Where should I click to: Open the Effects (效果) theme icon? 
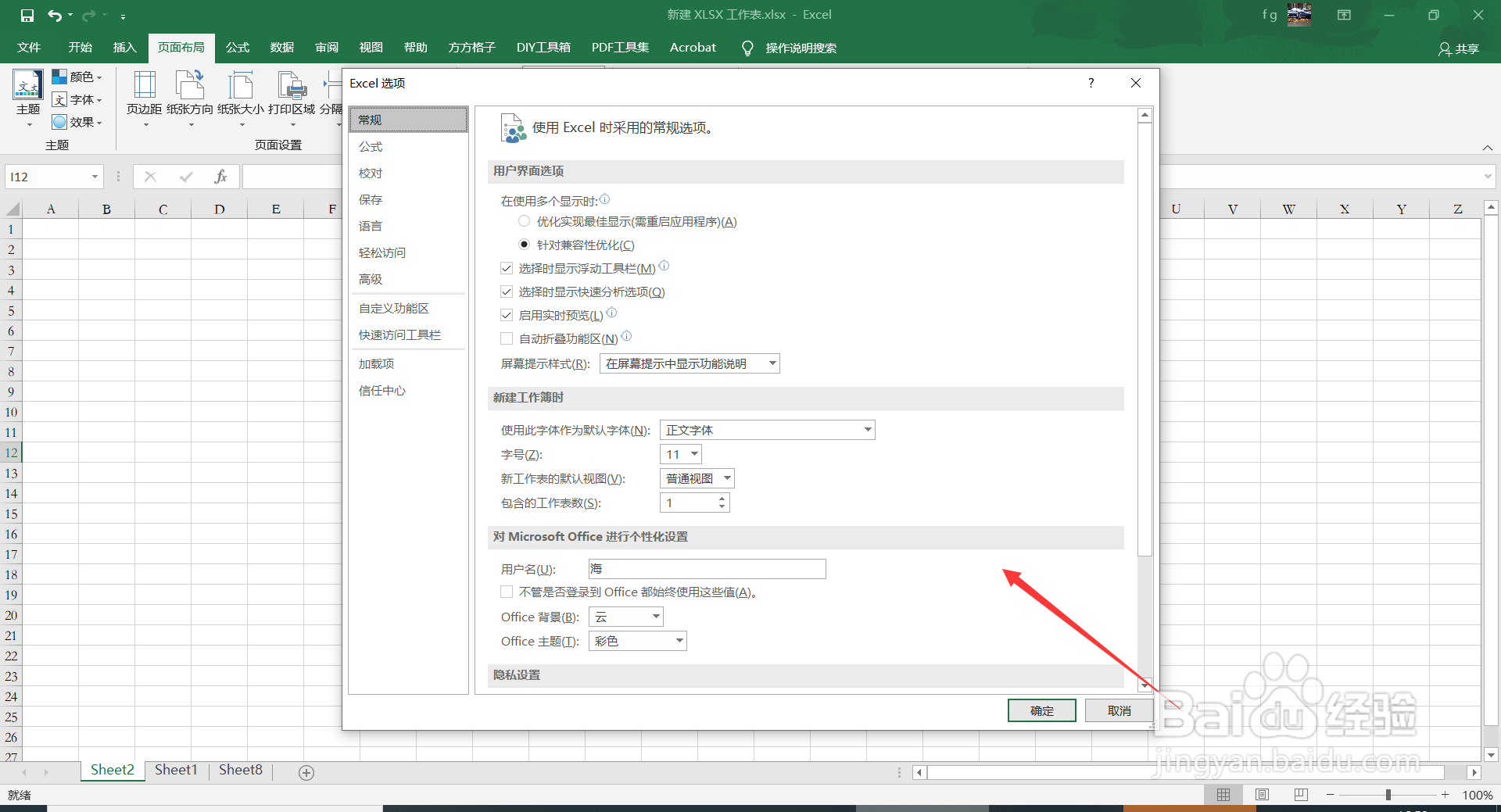coord(59,122)
